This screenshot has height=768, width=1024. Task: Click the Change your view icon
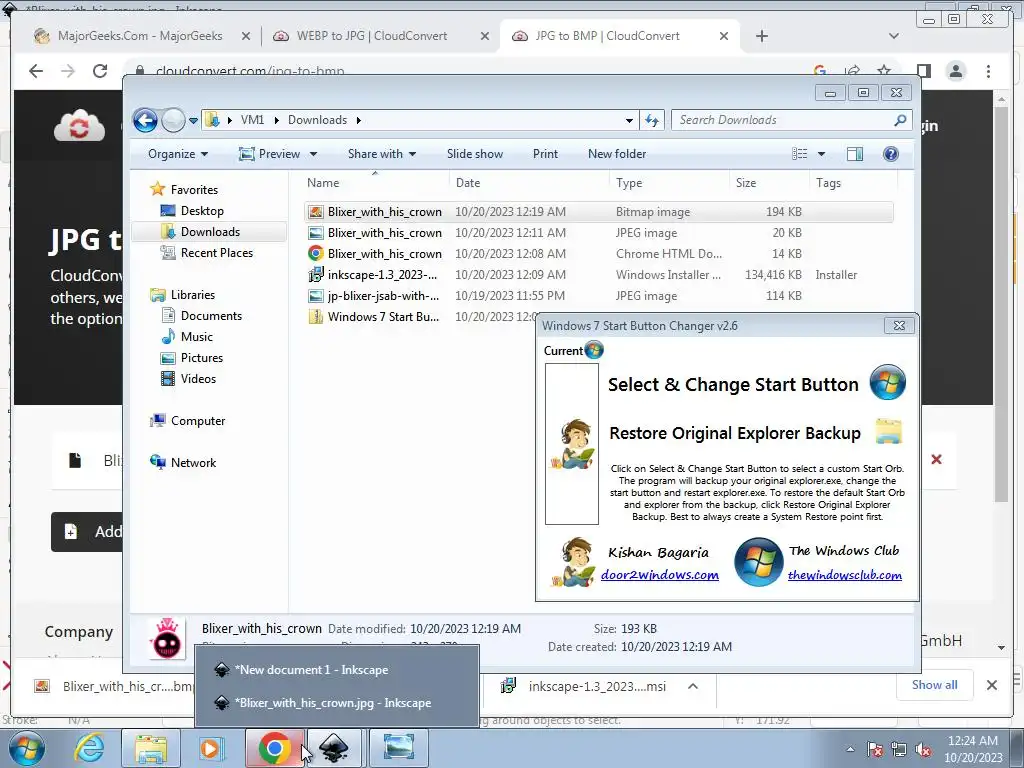800,154
